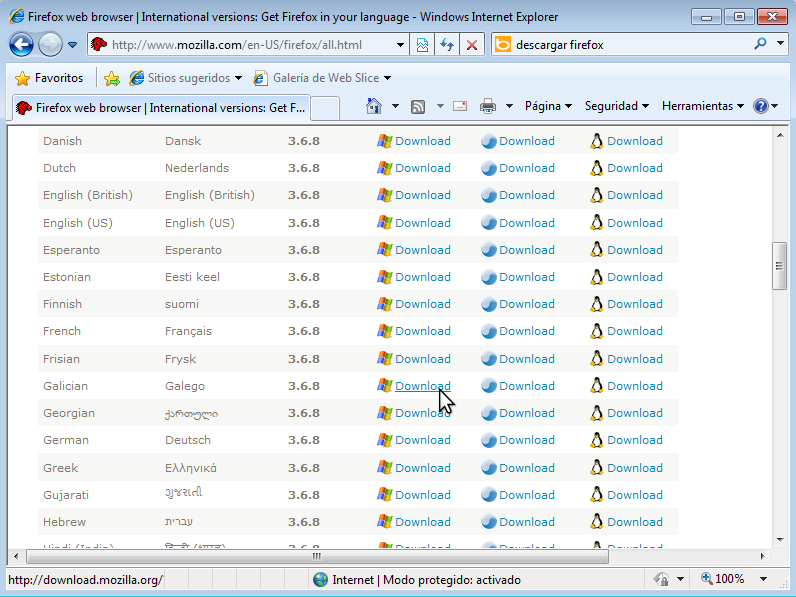Click the vertical scrollbar thumb
The width and height of the screenshot is (796, 597).
[780, 266]
